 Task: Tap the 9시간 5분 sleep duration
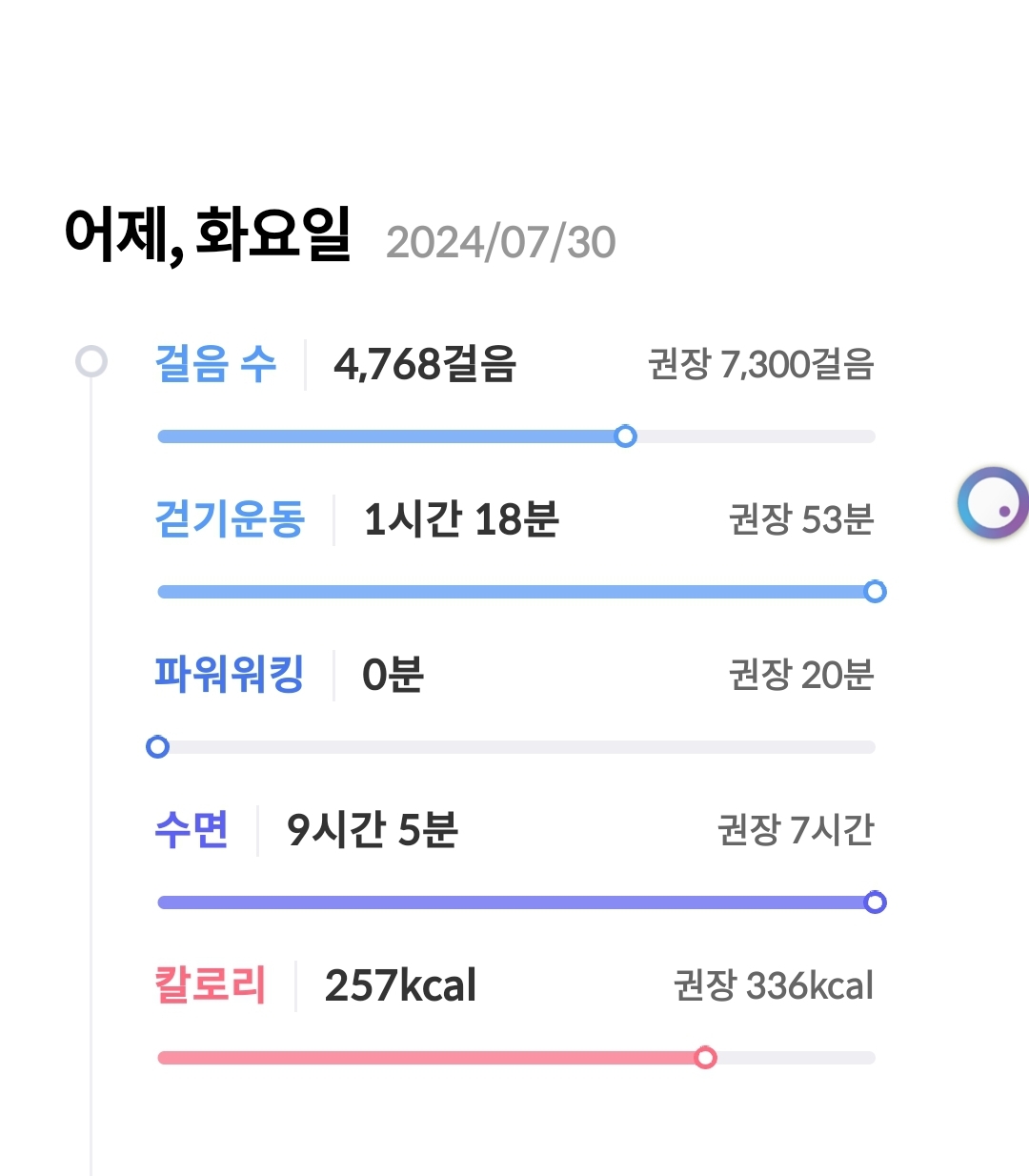[x=373, y=830]
